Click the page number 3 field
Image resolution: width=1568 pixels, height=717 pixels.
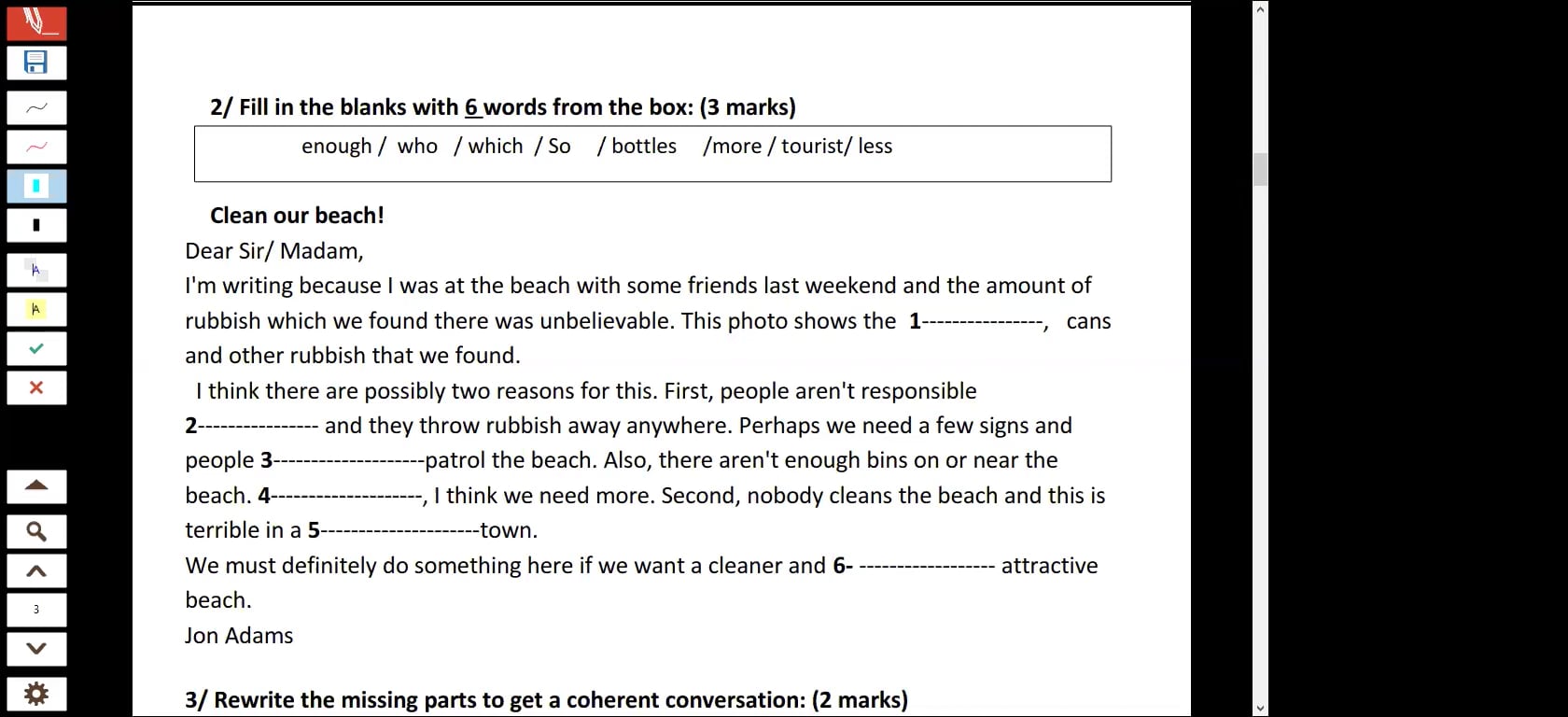tap(36, 610)
